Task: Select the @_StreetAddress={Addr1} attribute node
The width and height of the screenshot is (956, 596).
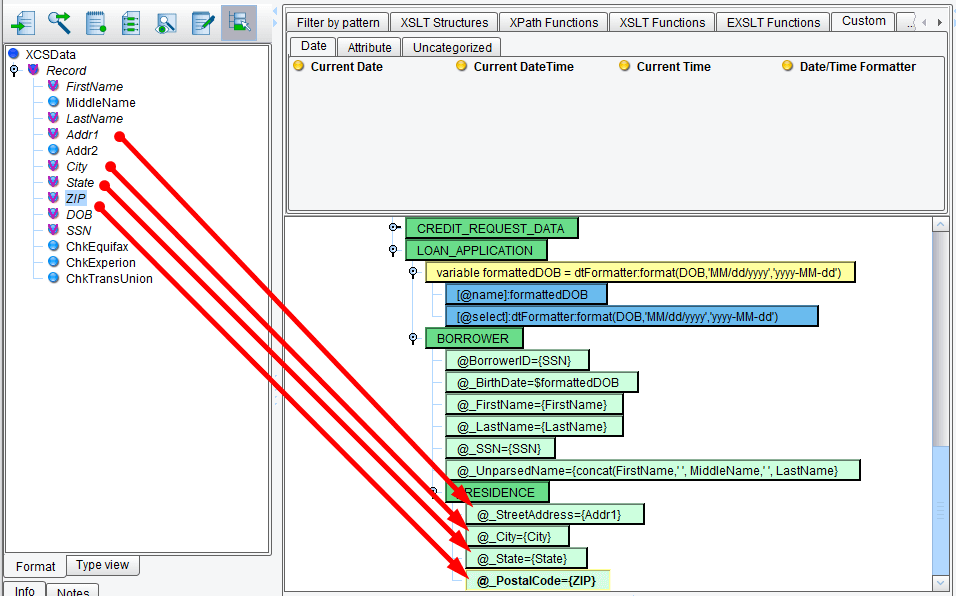Action: click(x=555, y=514)
